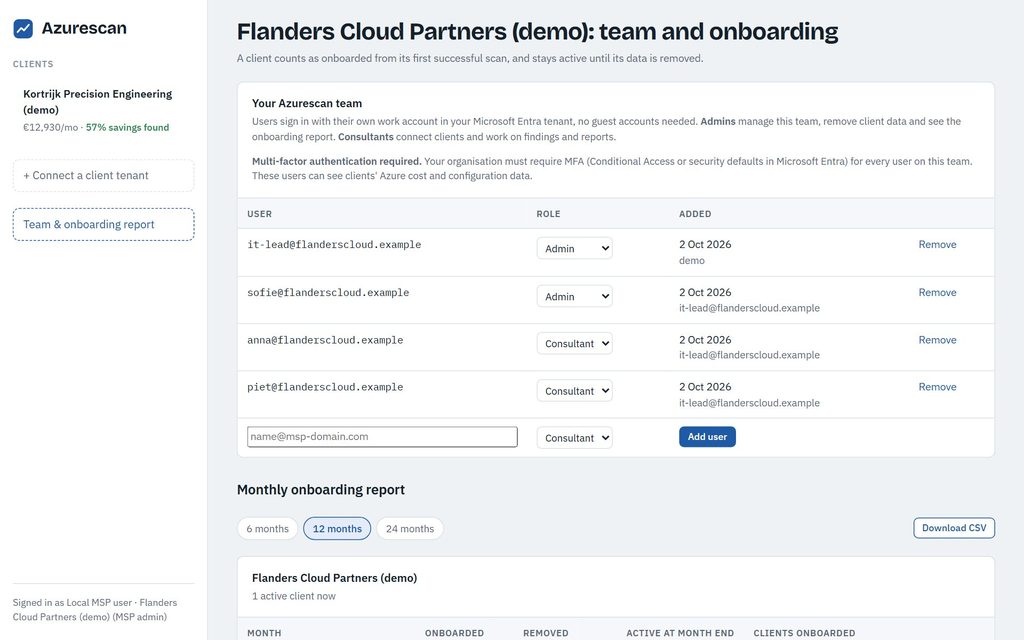
Task: Click the ADDED column header
Action: coord(695,214)
